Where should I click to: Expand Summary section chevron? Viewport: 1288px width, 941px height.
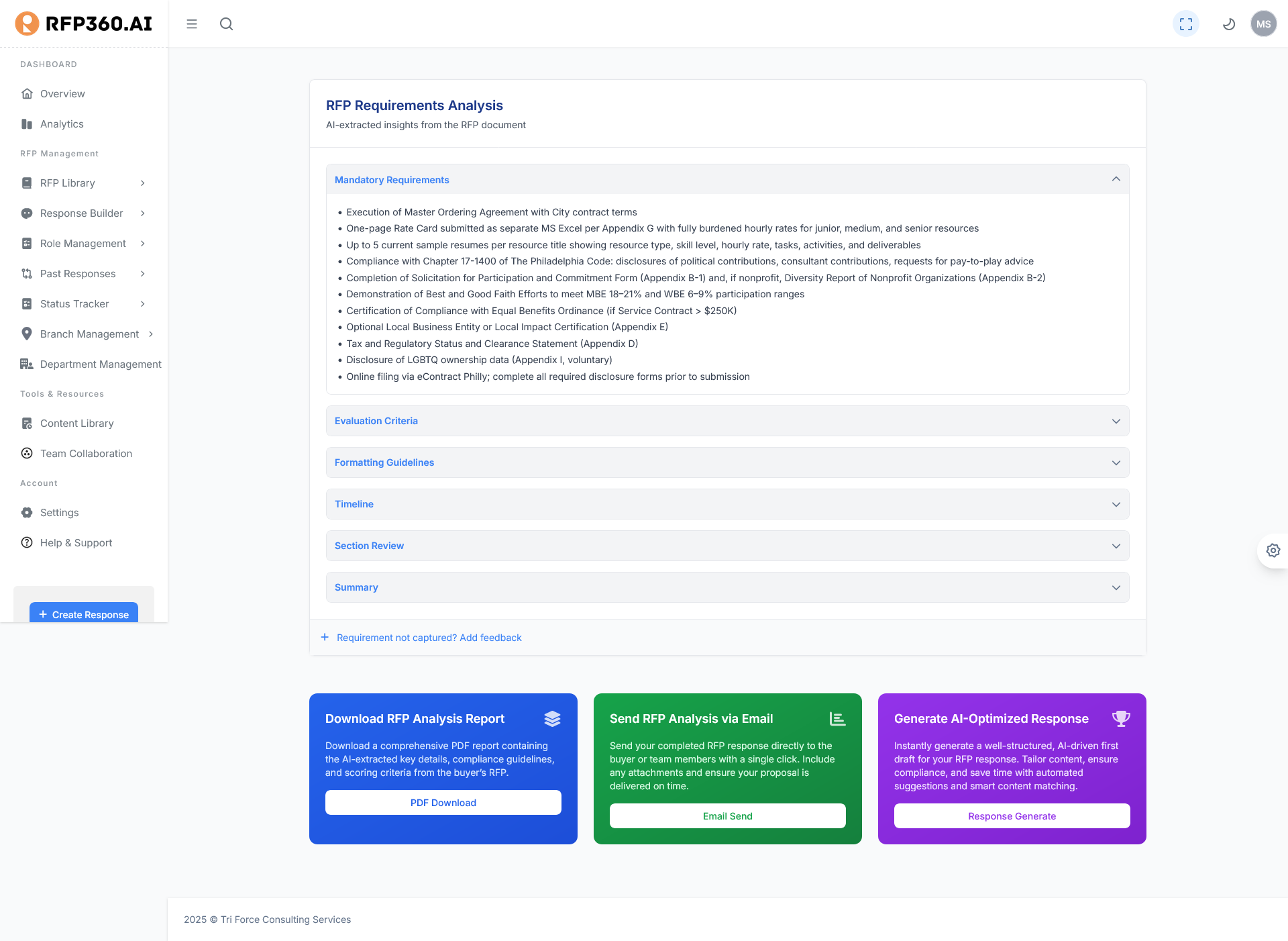pos(1116,587)
